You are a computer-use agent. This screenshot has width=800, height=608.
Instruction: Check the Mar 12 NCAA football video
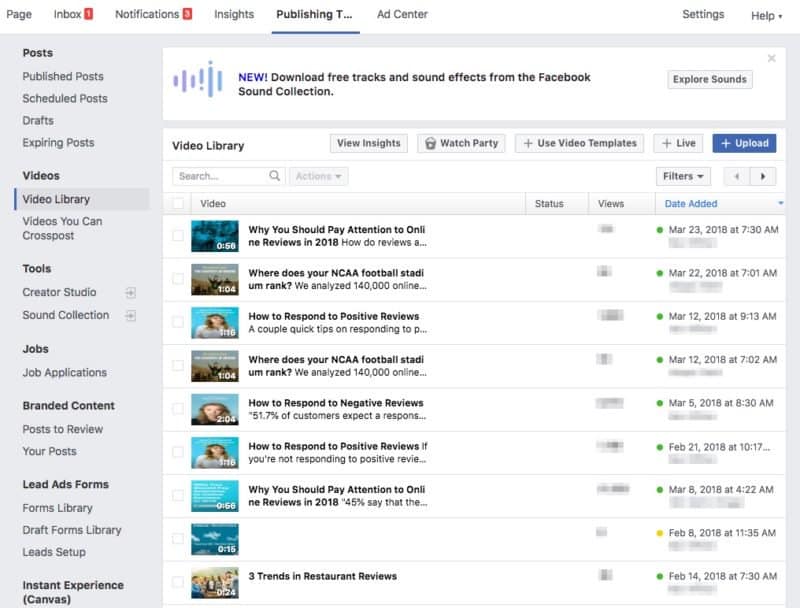pyautogui.click(x=178, y=366)
